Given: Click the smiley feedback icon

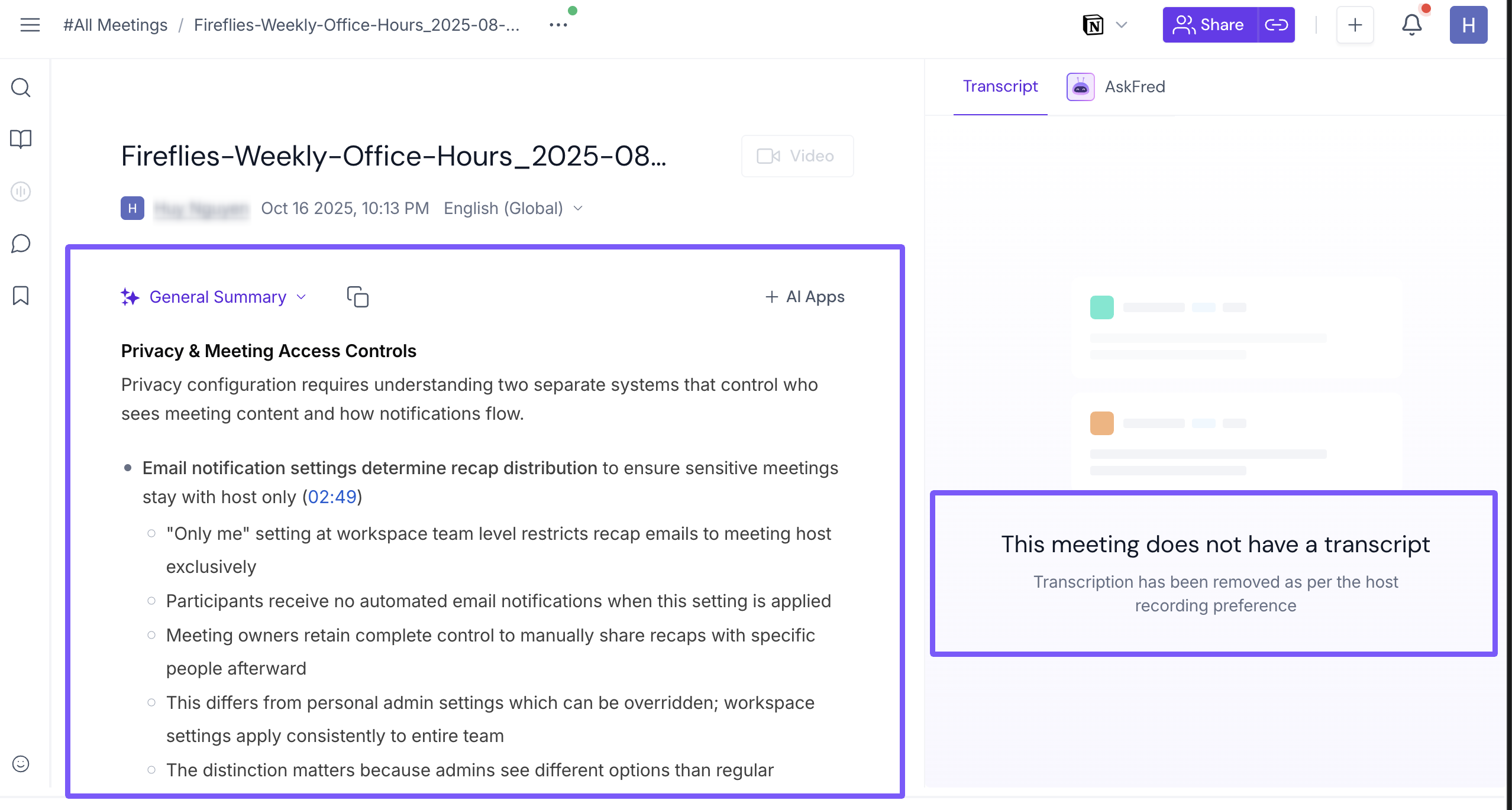Looking at the screenshot, I should tap(21, 764).
